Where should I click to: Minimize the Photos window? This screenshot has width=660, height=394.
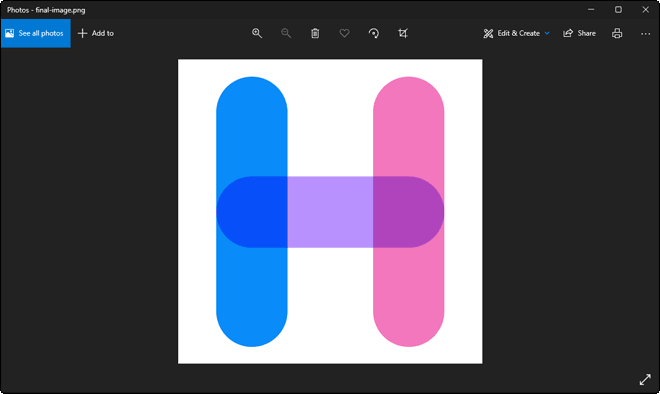tap(591, 9)
